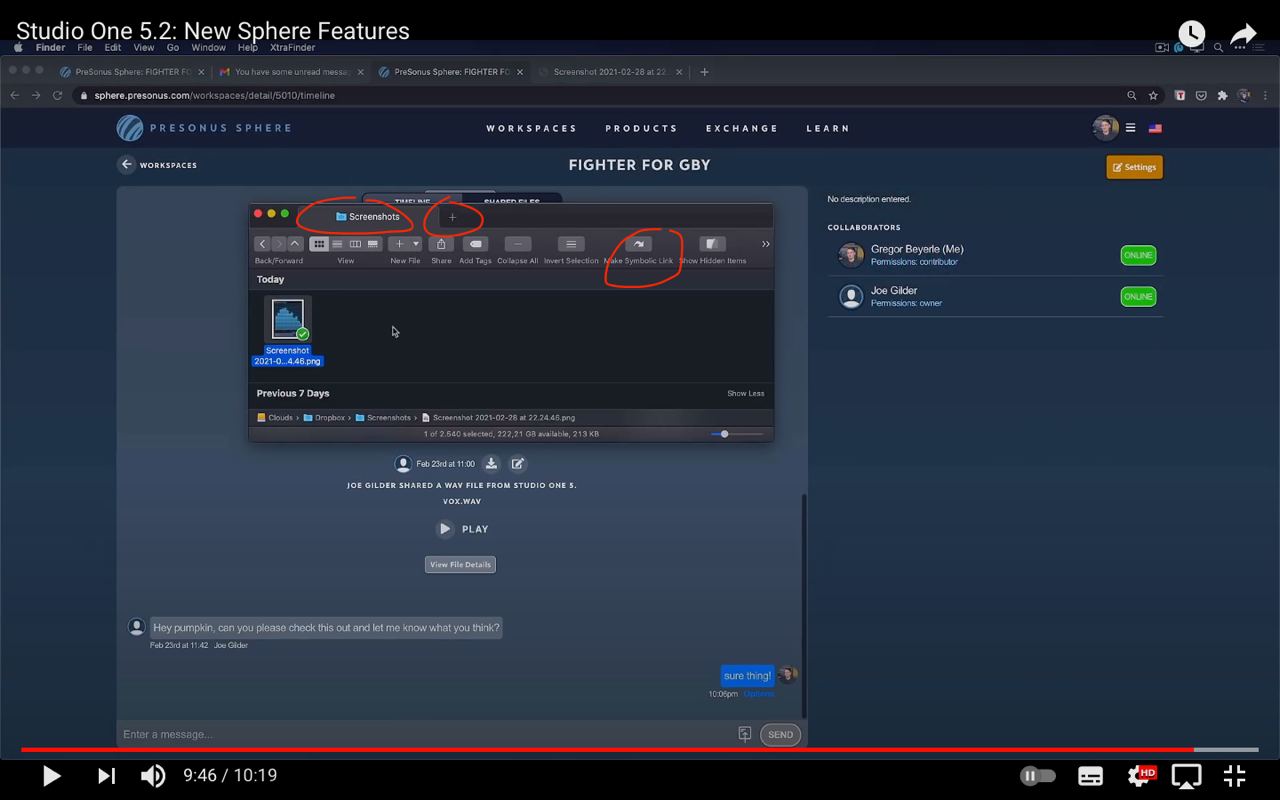Click the PreSonus Sphere logo
The height and width of the screenshot is (800, 1280).
(x=204, y=128)
